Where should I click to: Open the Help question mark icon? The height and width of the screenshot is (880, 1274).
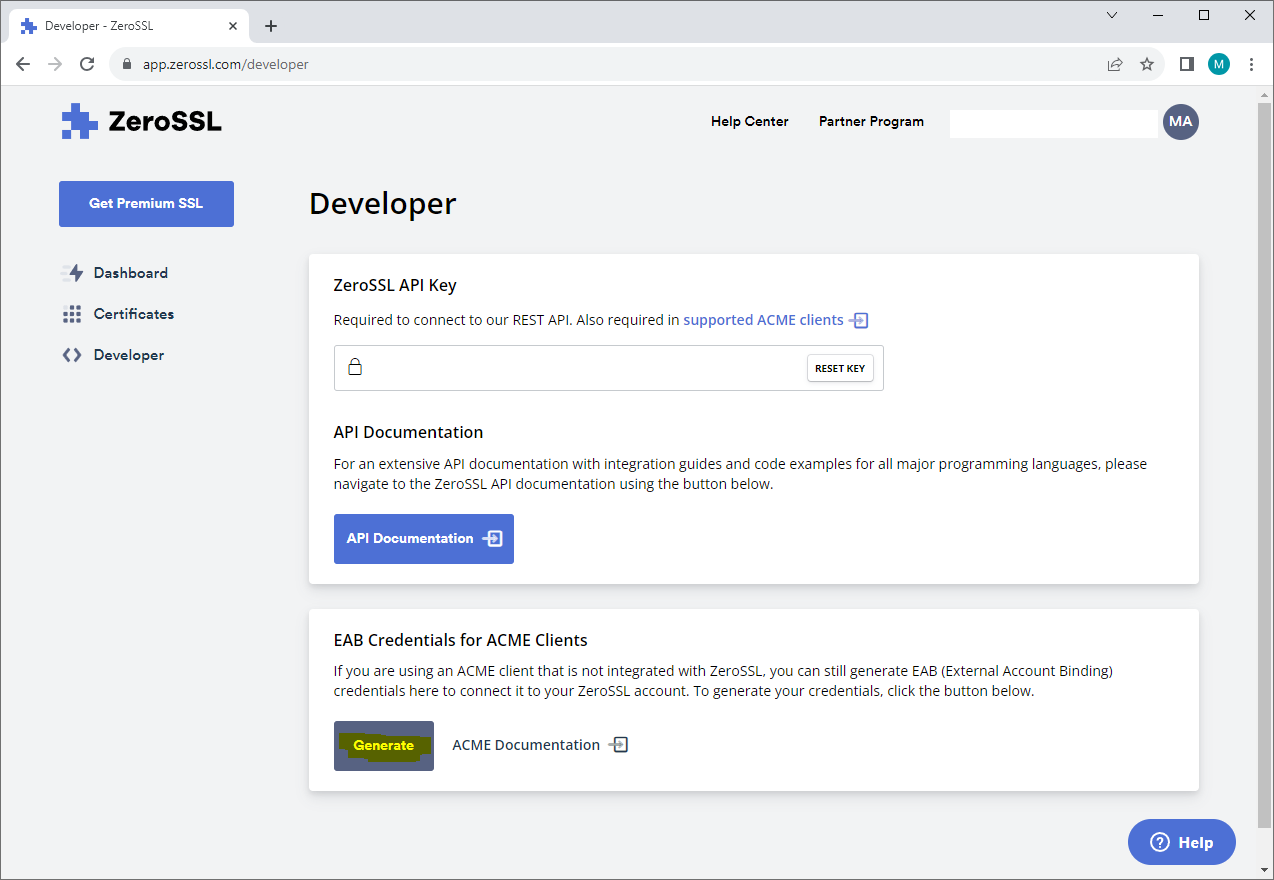tap(1159, 842)
